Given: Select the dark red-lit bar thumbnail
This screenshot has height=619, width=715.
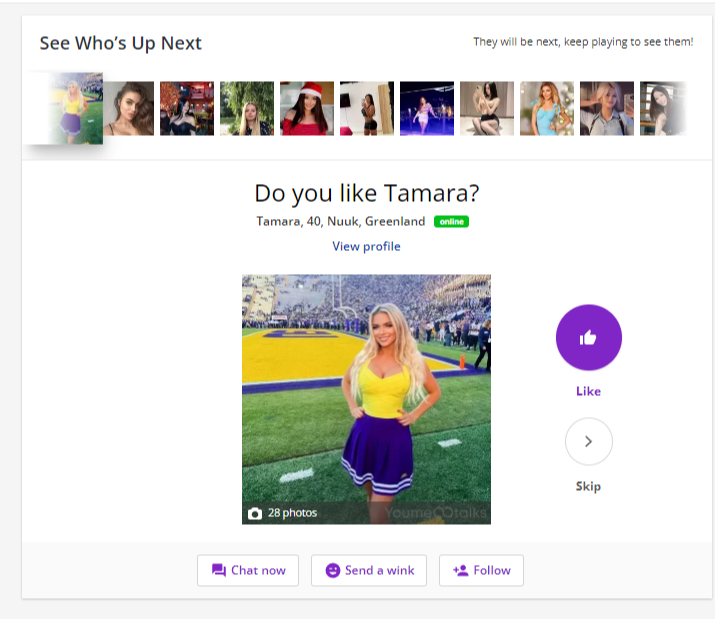Looking at the screenshot, I should [x=187, y=108].
